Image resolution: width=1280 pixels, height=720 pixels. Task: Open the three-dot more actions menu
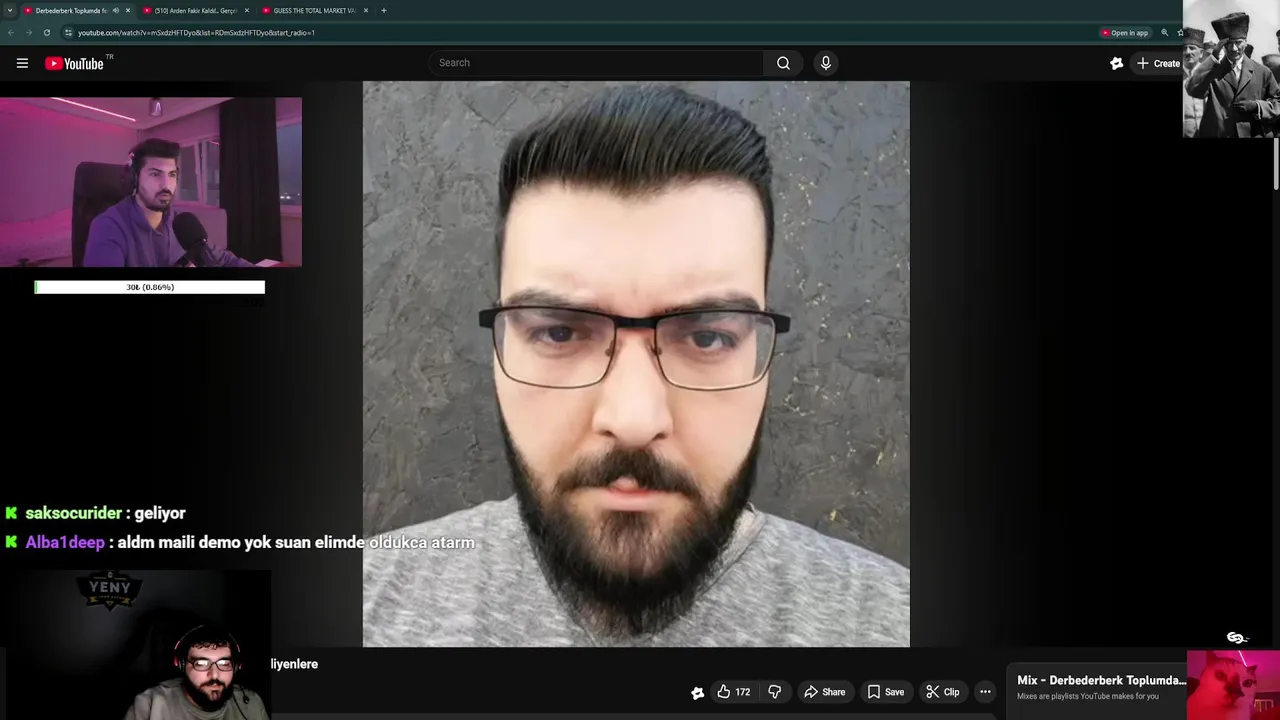[985, 692]
